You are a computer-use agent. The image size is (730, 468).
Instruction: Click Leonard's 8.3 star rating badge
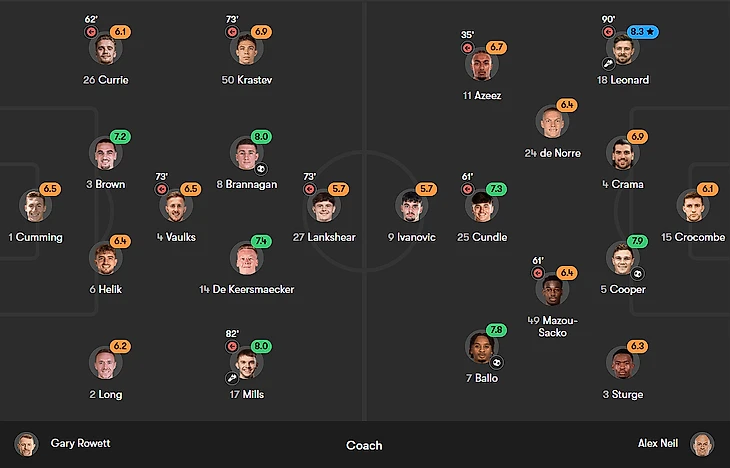tap(643, 32)
